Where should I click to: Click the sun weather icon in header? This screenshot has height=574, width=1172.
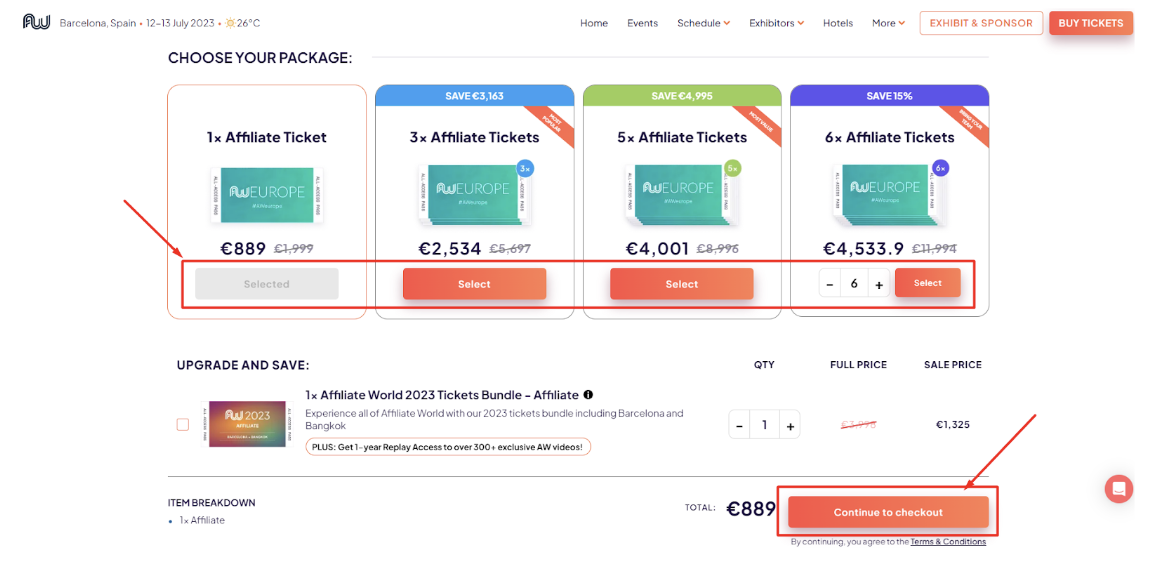click(x=230, y=23)
